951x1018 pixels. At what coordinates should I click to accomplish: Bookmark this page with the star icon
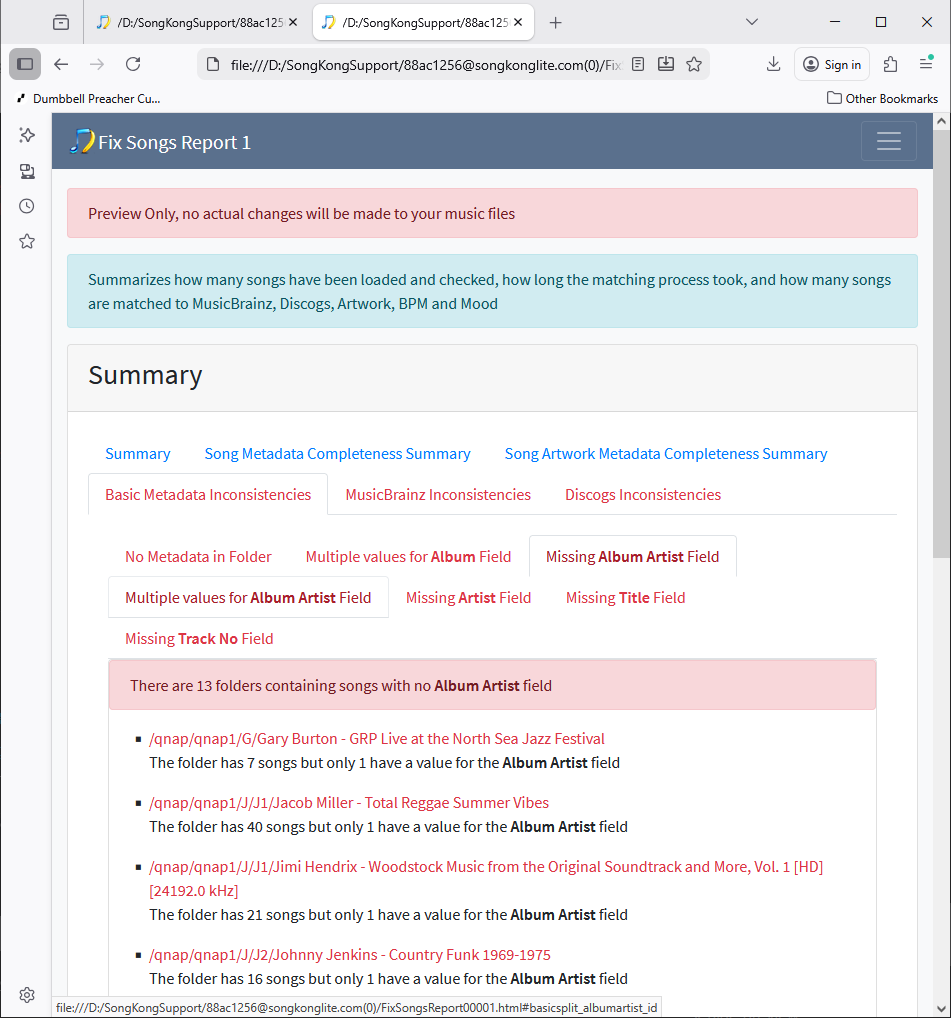(x=694, y=64)
